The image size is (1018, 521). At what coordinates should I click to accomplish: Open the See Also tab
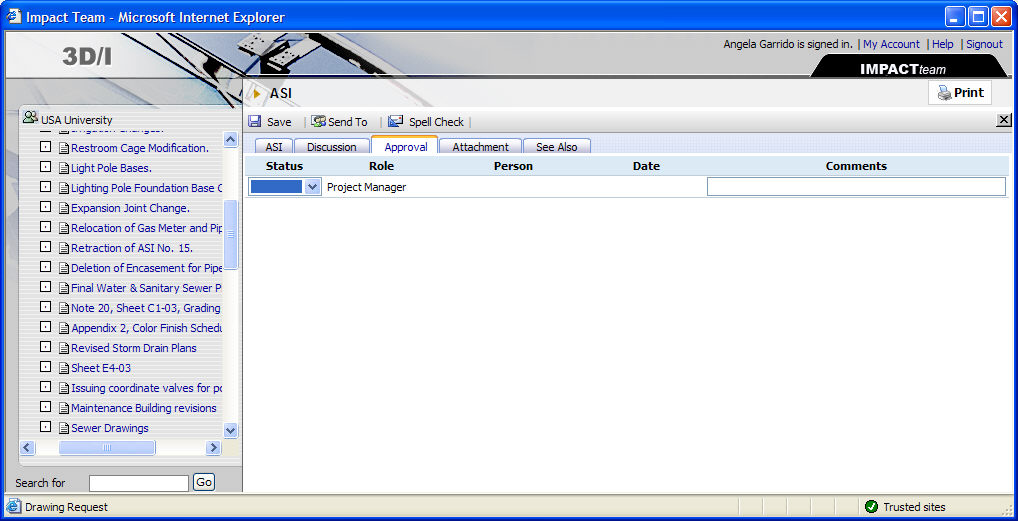tap(556, 147)
